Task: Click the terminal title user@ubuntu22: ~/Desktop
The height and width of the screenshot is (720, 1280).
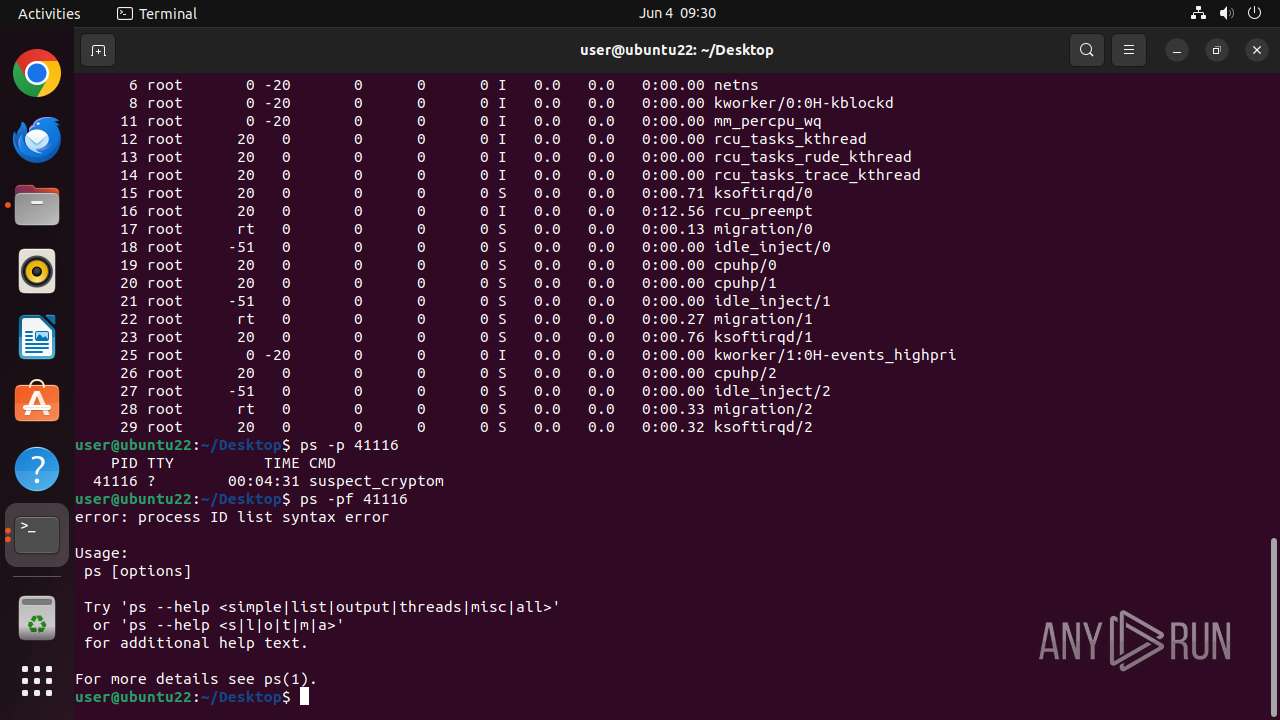Action: coord(677,50)
